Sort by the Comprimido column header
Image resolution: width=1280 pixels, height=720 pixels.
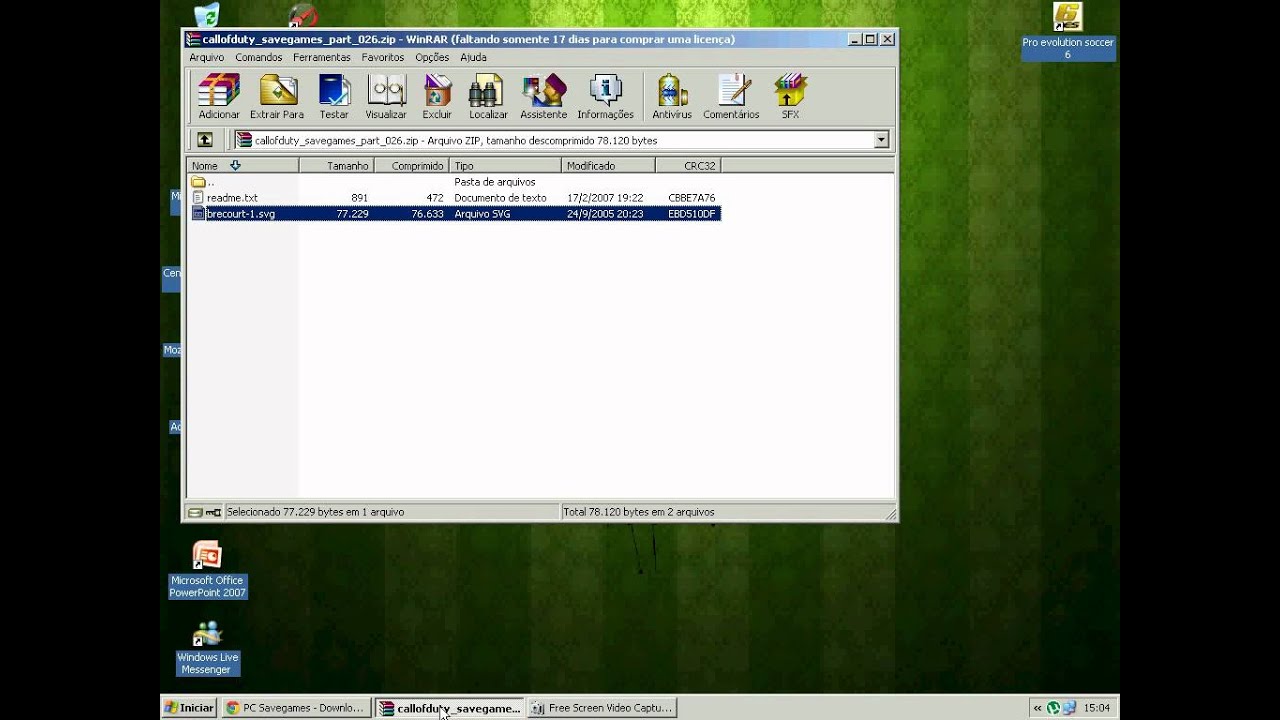click(412, 166)
